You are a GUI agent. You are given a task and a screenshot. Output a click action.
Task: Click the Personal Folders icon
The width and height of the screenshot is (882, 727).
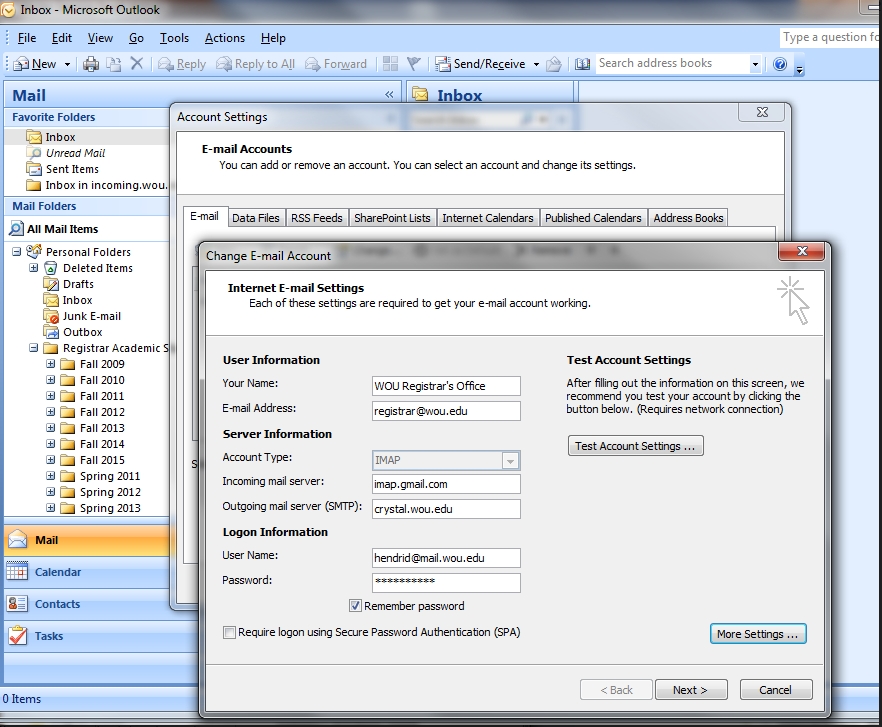tap(34, 252)
